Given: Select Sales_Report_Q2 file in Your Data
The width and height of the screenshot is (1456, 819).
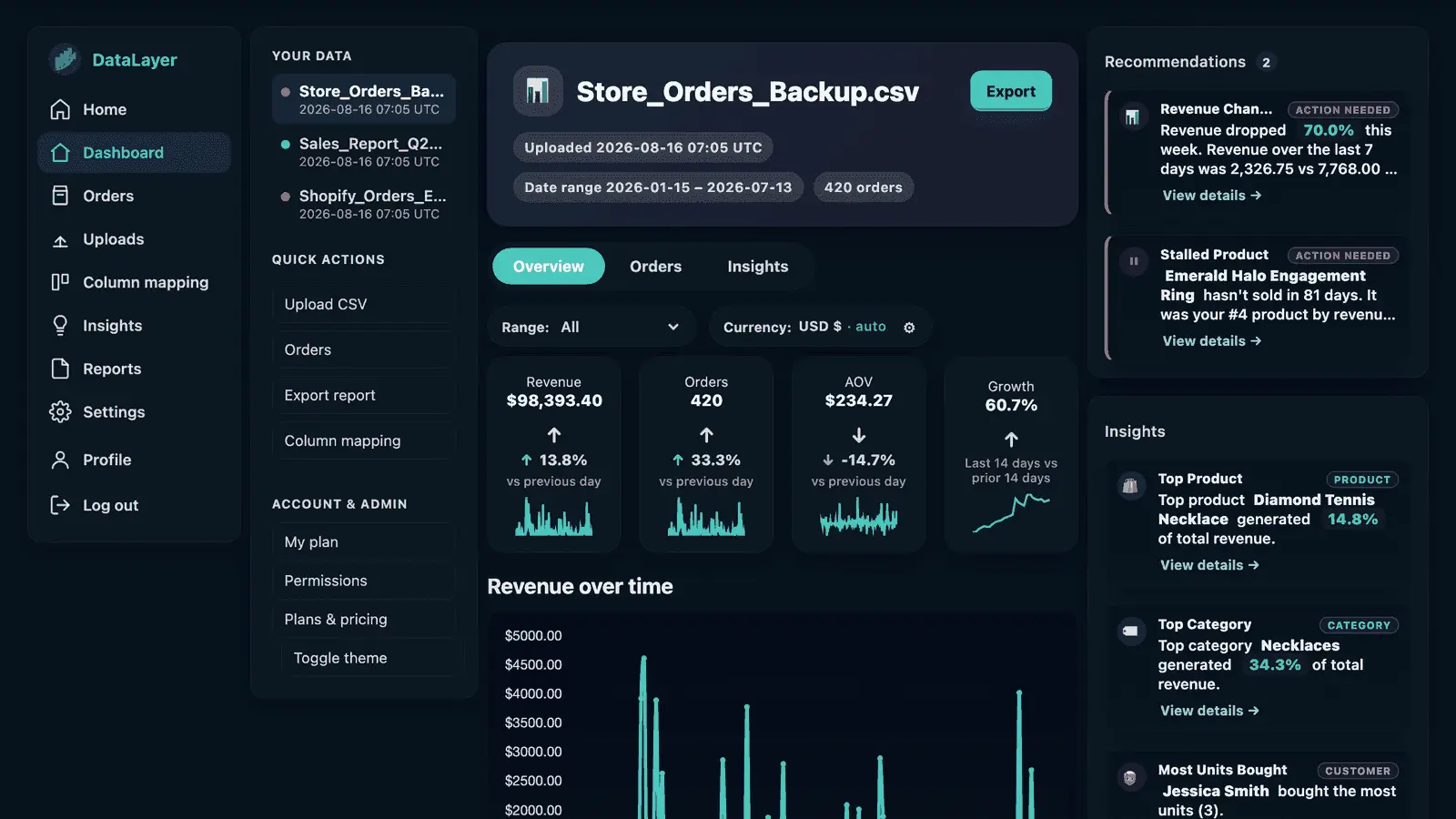Looking at the screenshot, I should tap(364, 152).
